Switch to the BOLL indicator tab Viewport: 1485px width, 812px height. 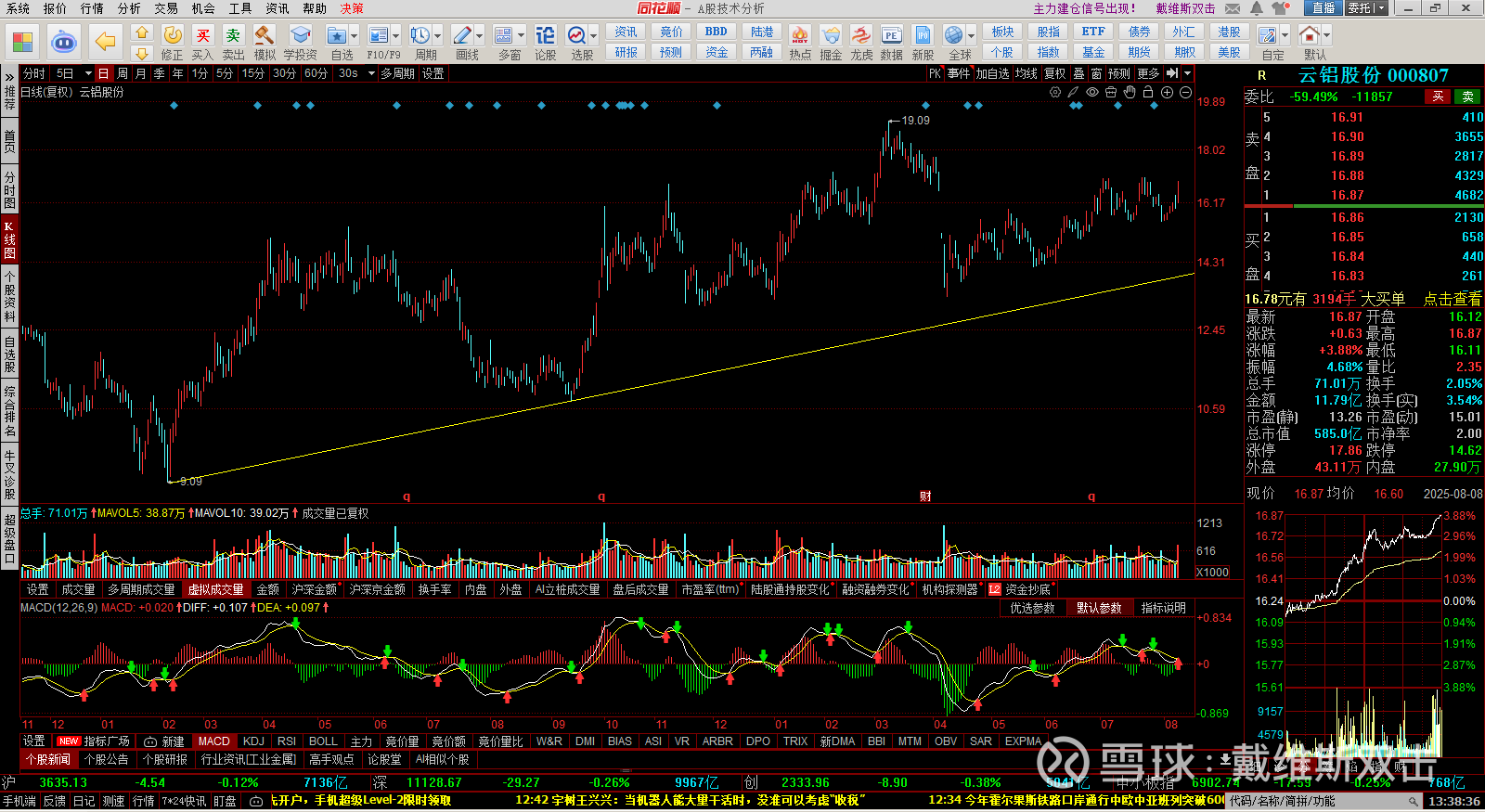coord(323,741)
